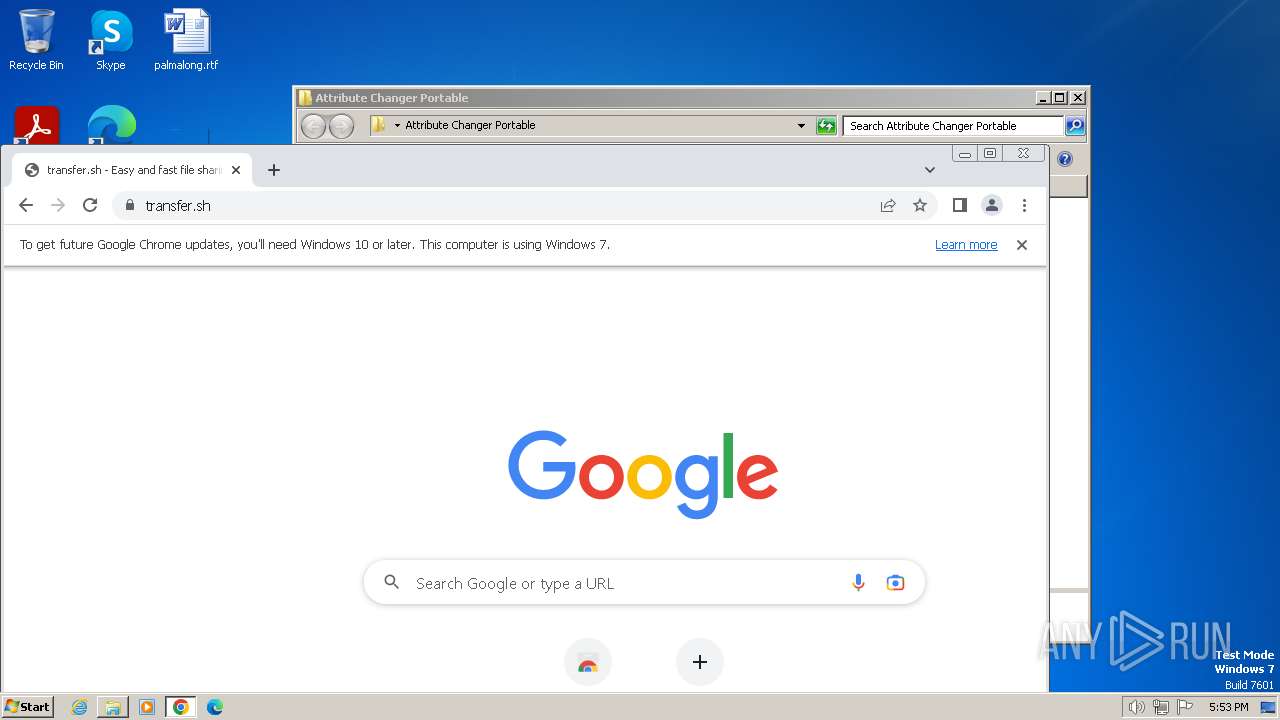Open Adobe Acrobat desktop icon

(37, 125)
